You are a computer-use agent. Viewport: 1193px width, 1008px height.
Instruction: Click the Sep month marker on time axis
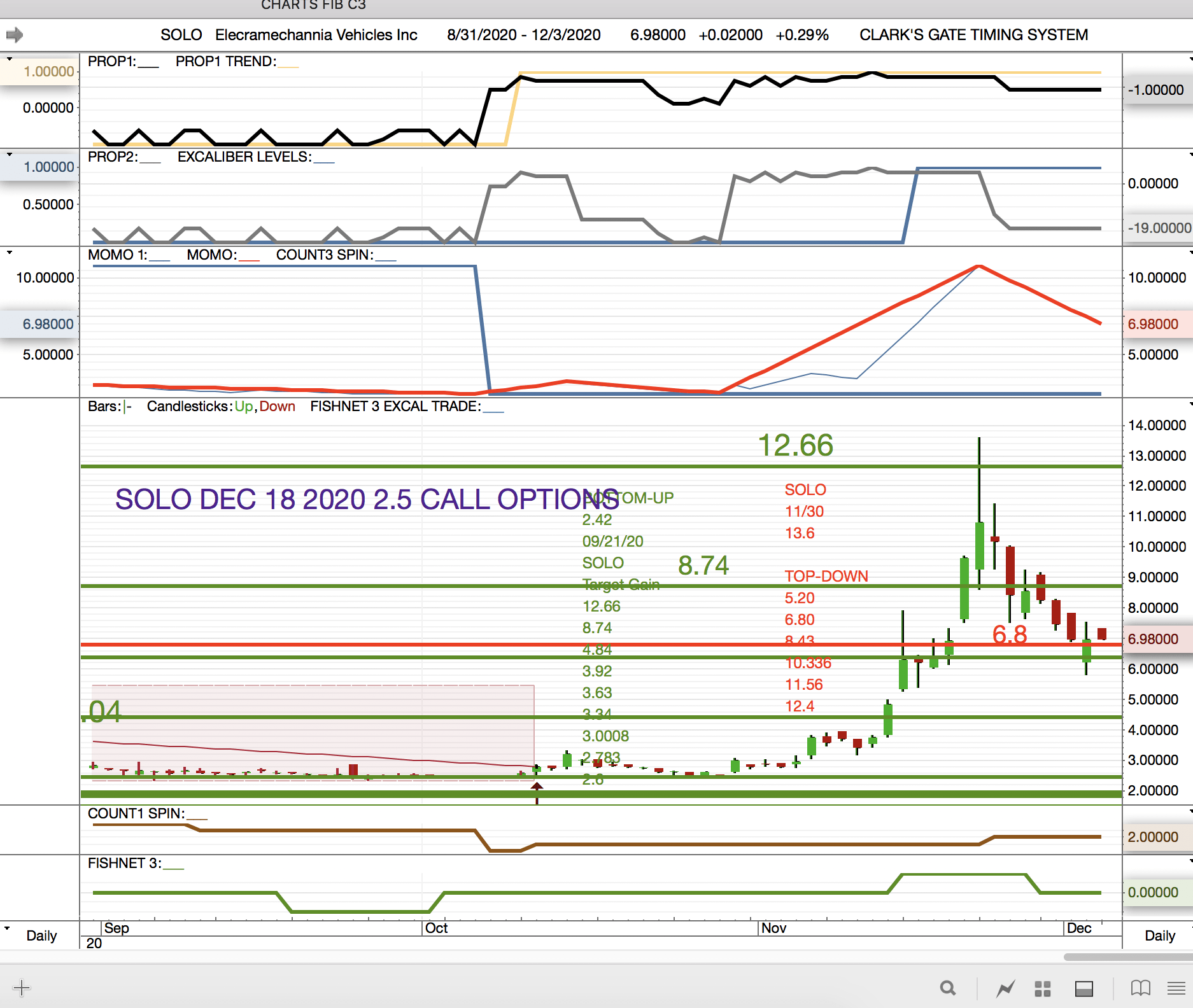coord(116,928)
